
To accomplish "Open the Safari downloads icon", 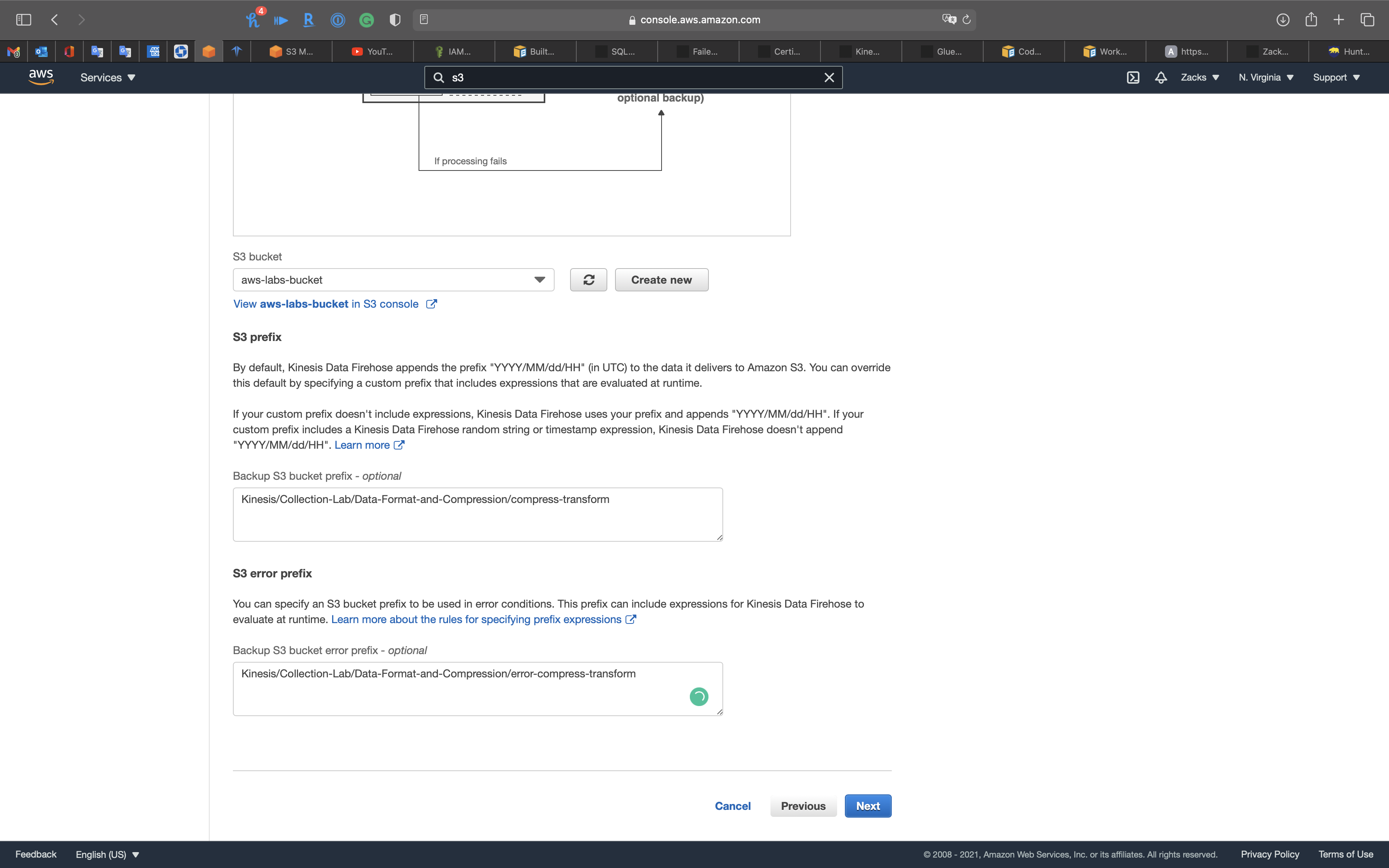I will point(1283,19).
